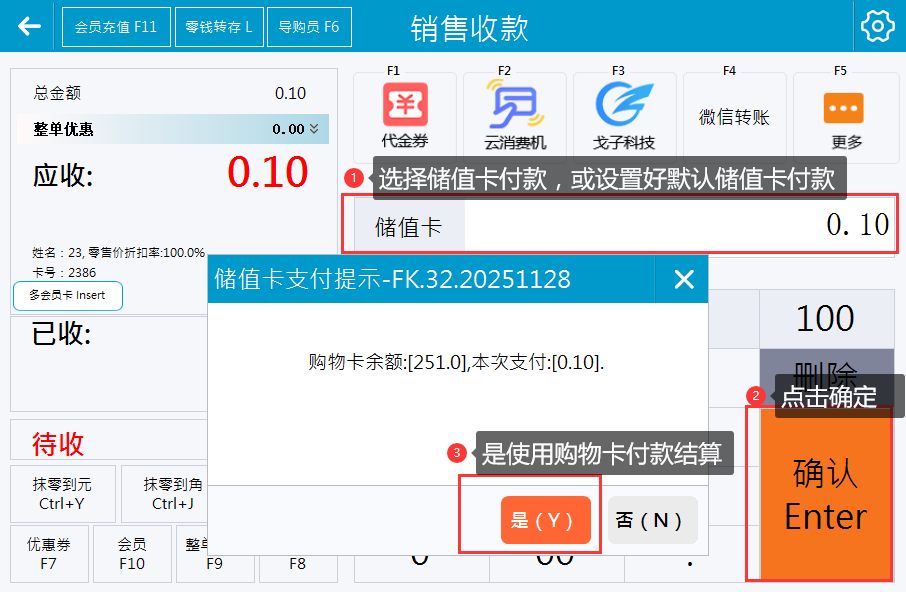
Task: Select 导购员 F6 in the top bar
Action: [309, 27]
